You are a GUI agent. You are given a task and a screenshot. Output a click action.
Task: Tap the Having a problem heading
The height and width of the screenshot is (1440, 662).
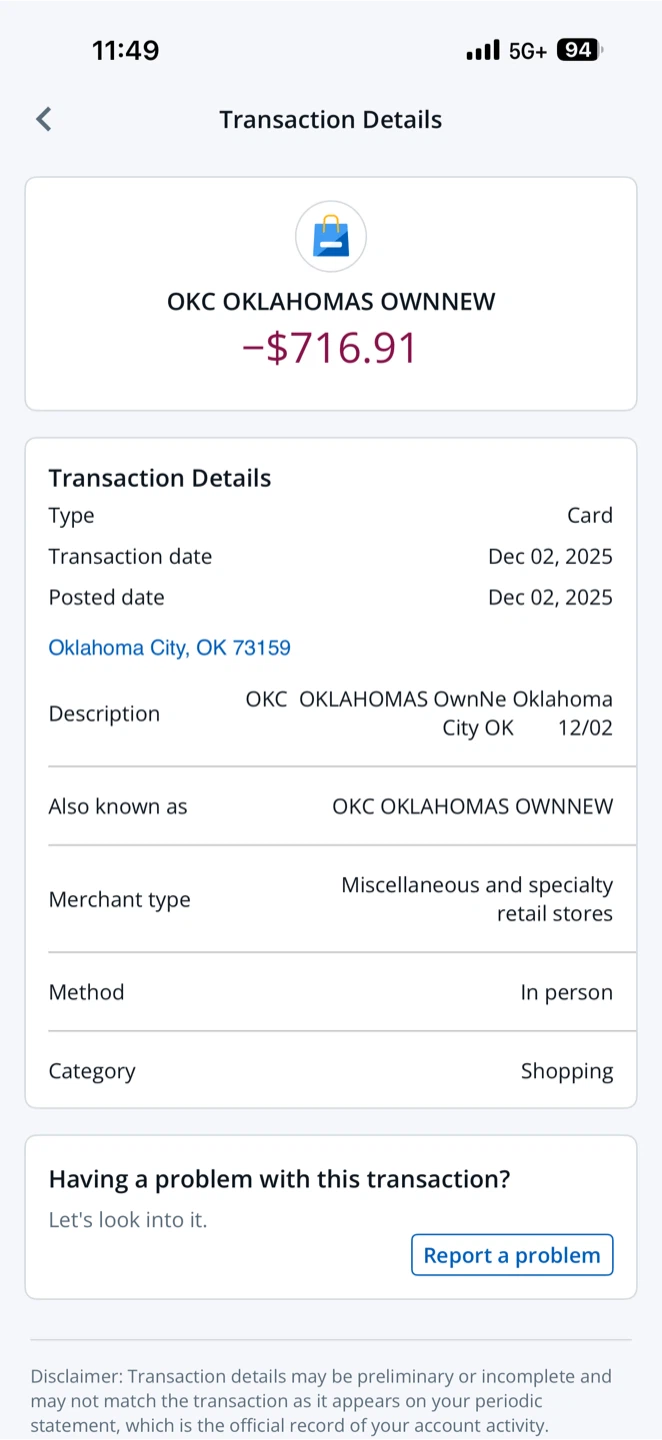(x=280, y=1179)
